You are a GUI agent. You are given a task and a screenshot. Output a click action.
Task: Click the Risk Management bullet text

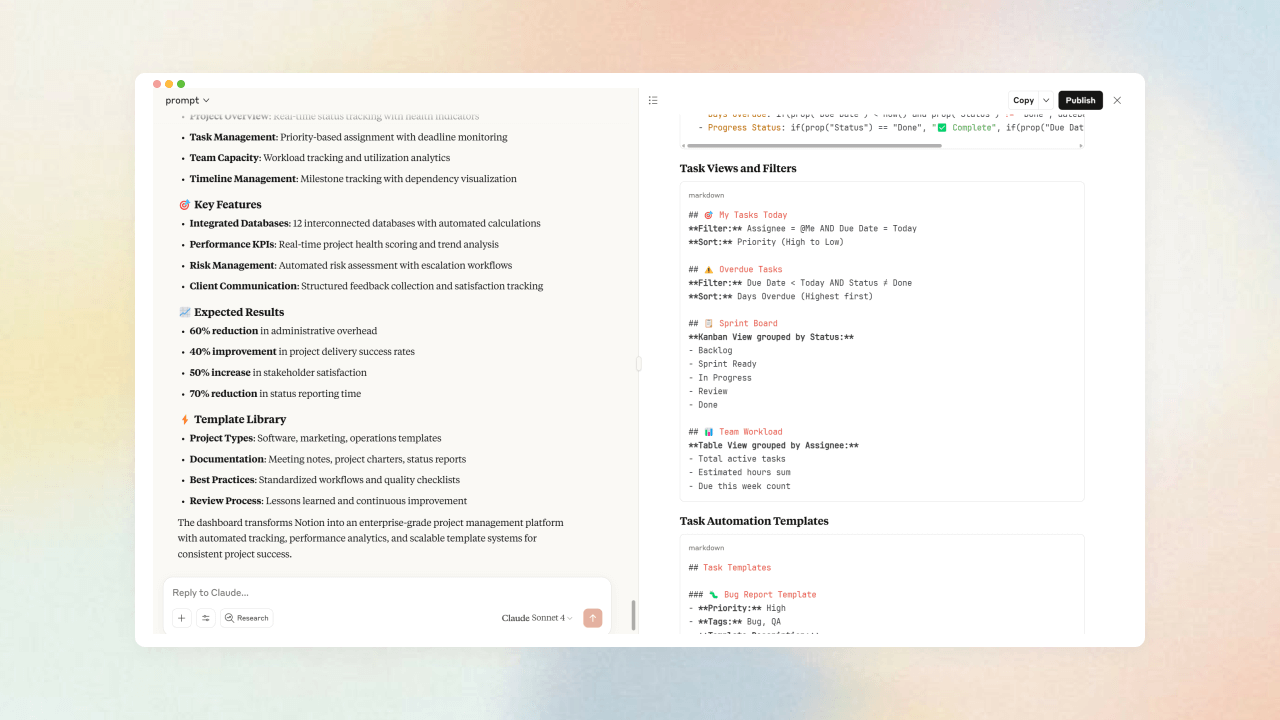pos(351,266)
